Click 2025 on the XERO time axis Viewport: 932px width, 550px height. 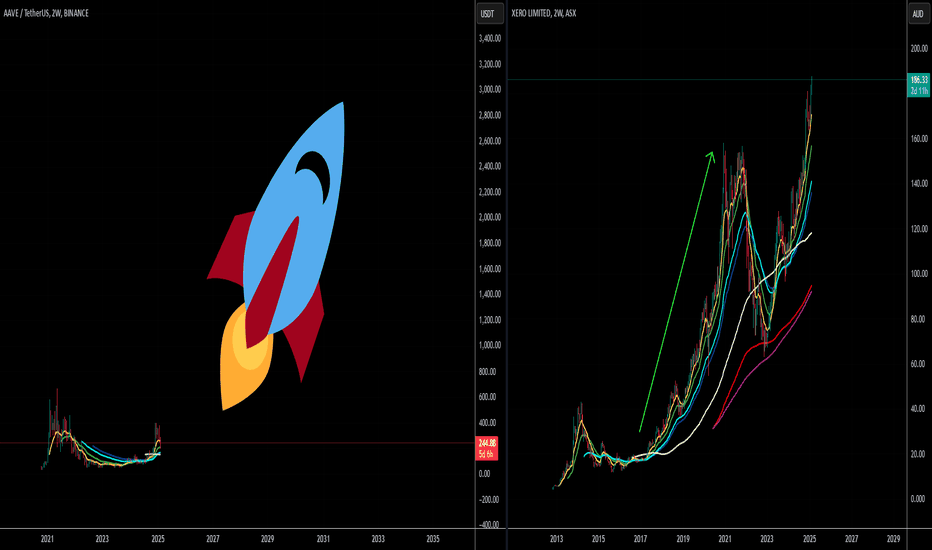pos(810,539)
